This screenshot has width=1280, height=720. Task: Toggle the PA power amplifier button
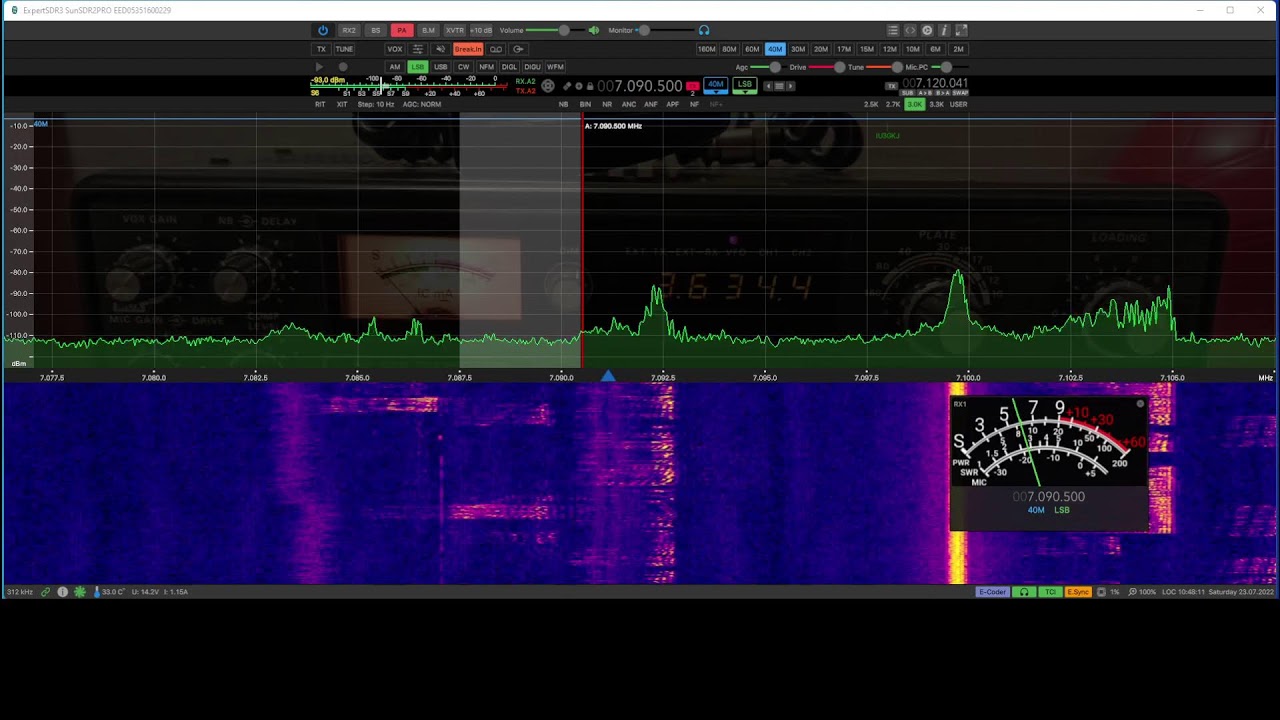pyautogui.click(x=402, y=30)
